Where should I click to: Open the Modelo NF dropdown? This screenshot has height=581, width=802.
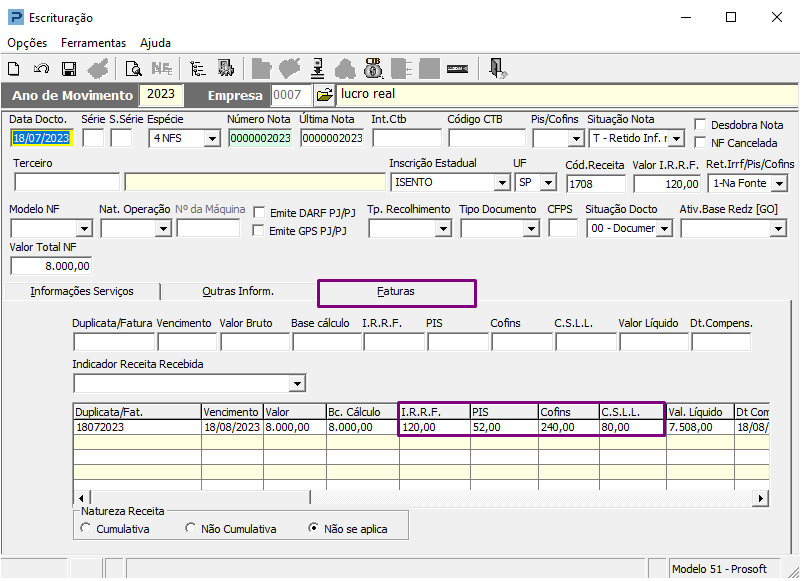(x=84, y=229)
